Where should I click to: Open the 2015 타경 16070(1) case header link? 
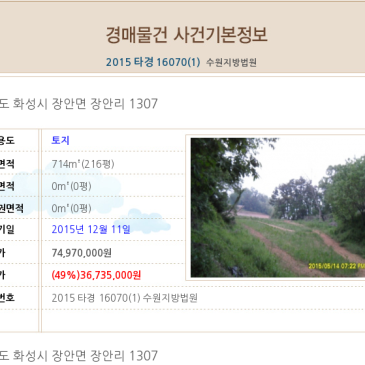click(153, 62)
